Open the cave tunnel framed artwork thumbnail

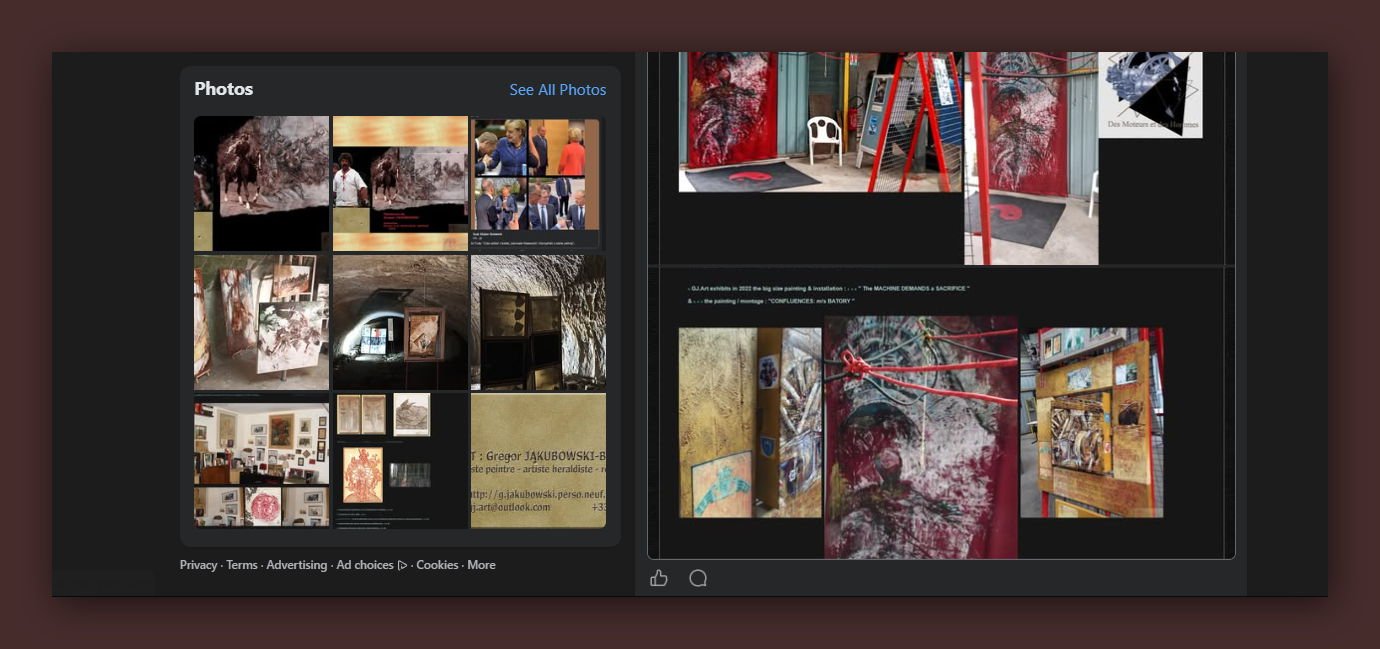(400, 322)
